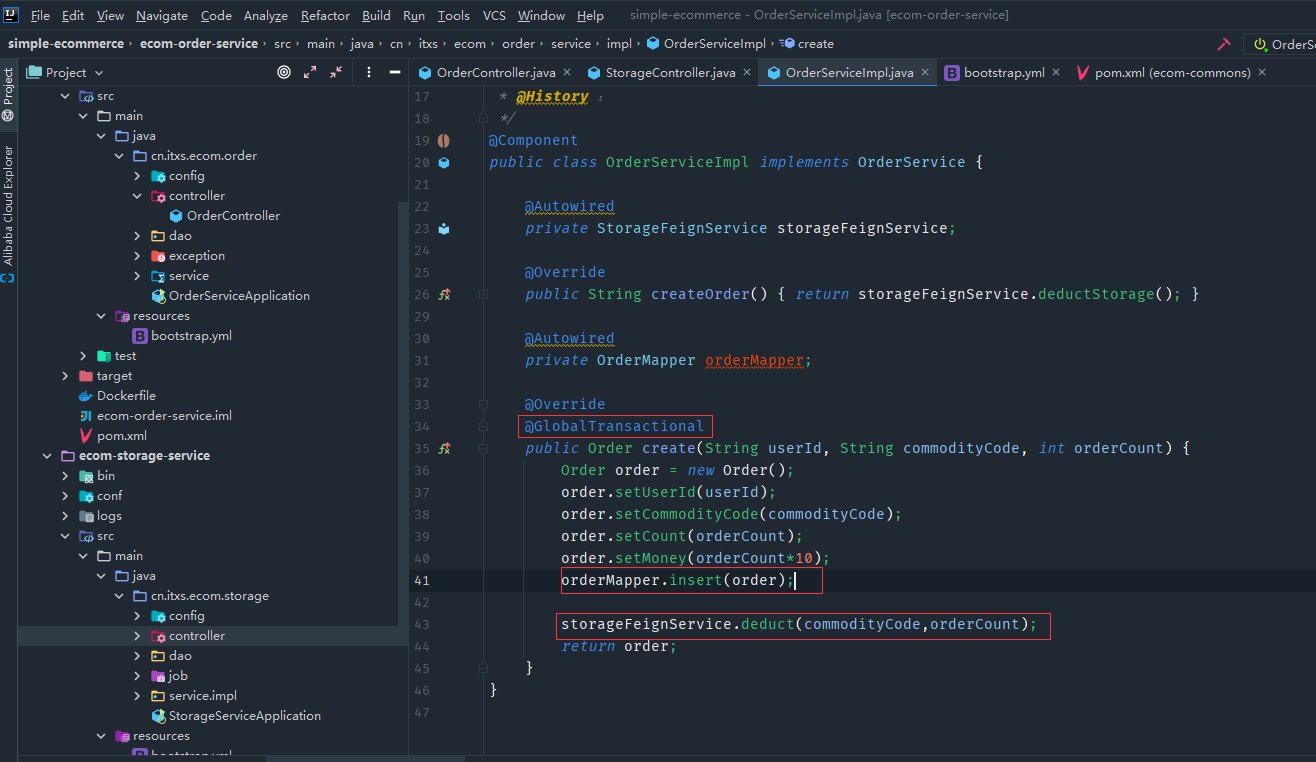1316x762 pixels.
Task: Open the VCS menu
Action: tap(494, 15)
